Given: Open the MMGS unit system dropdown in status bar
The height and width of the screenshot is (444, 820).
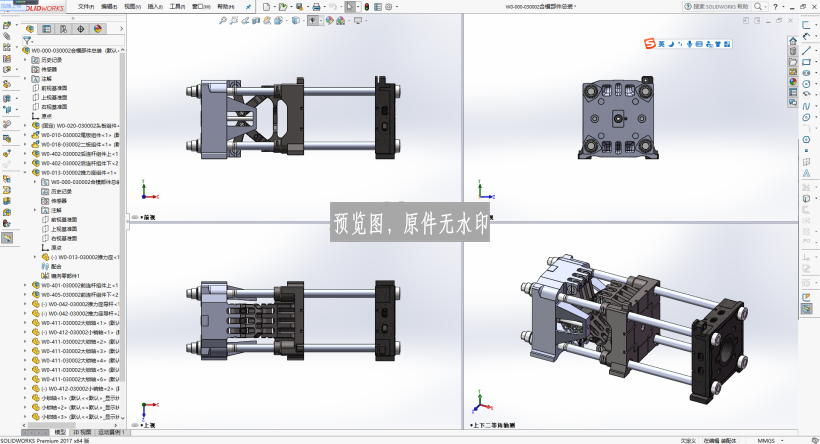Looking at the screenshot, I should (783, 441).
